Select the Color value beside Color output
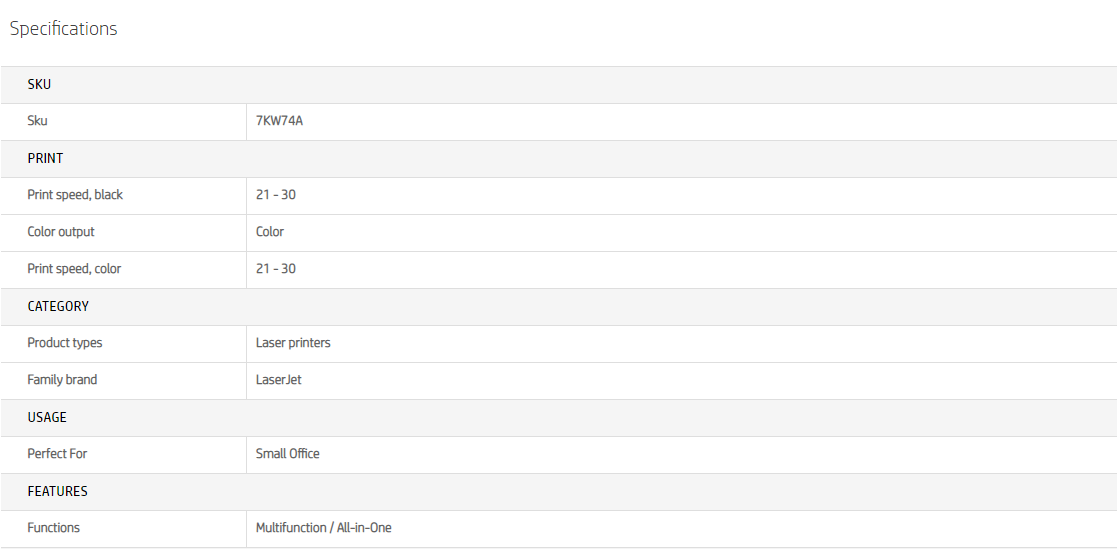Screen dimensions: 1117x549 tap(270, 232)
